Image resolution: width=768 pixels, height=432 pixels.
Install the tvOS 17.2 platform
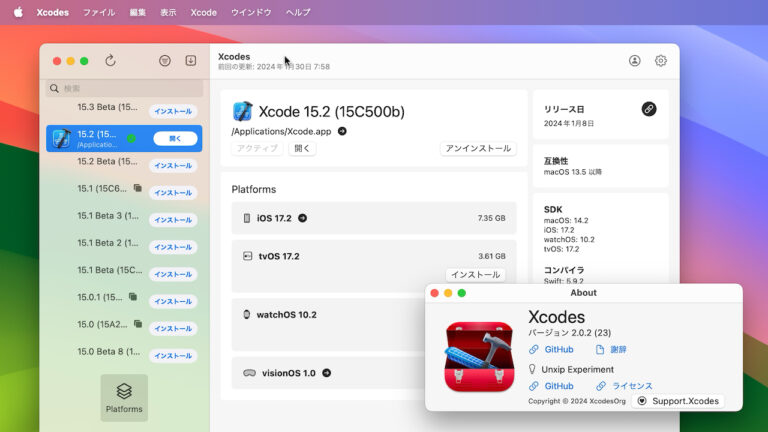pyautogui.click(x=475, y=275)
